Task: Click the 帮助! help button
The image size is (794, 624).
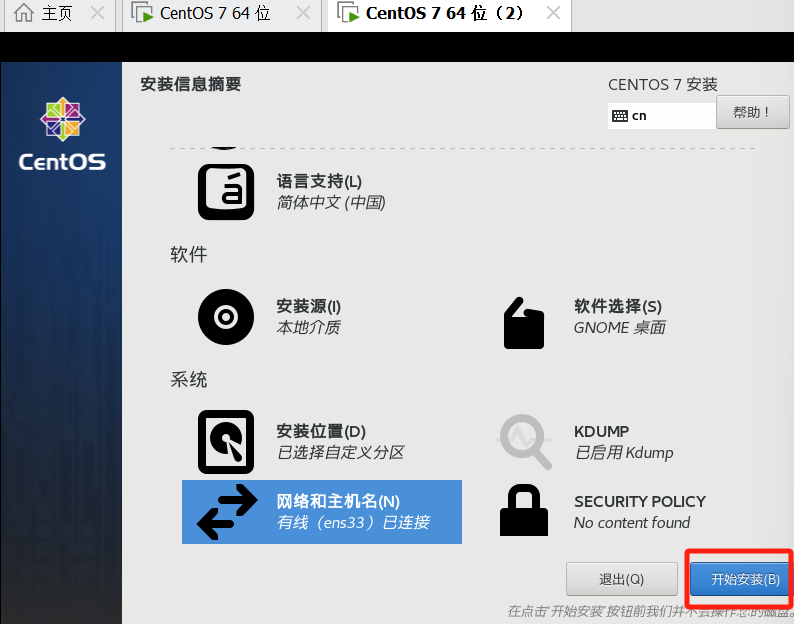Action: click(752, 112)
